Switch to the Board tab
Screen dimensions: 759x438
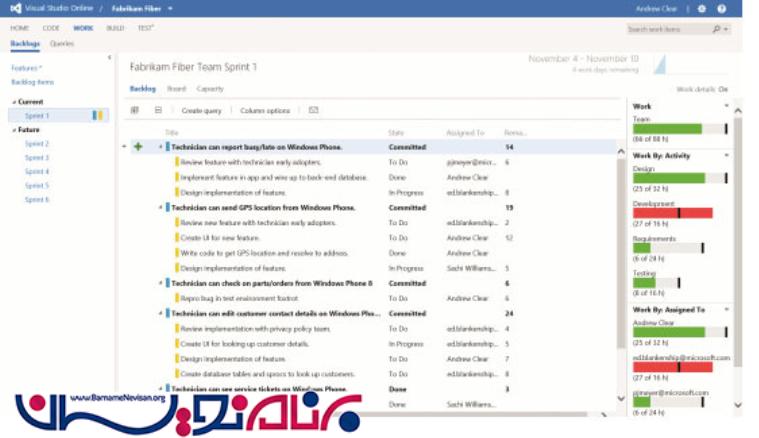click(176, 89)
